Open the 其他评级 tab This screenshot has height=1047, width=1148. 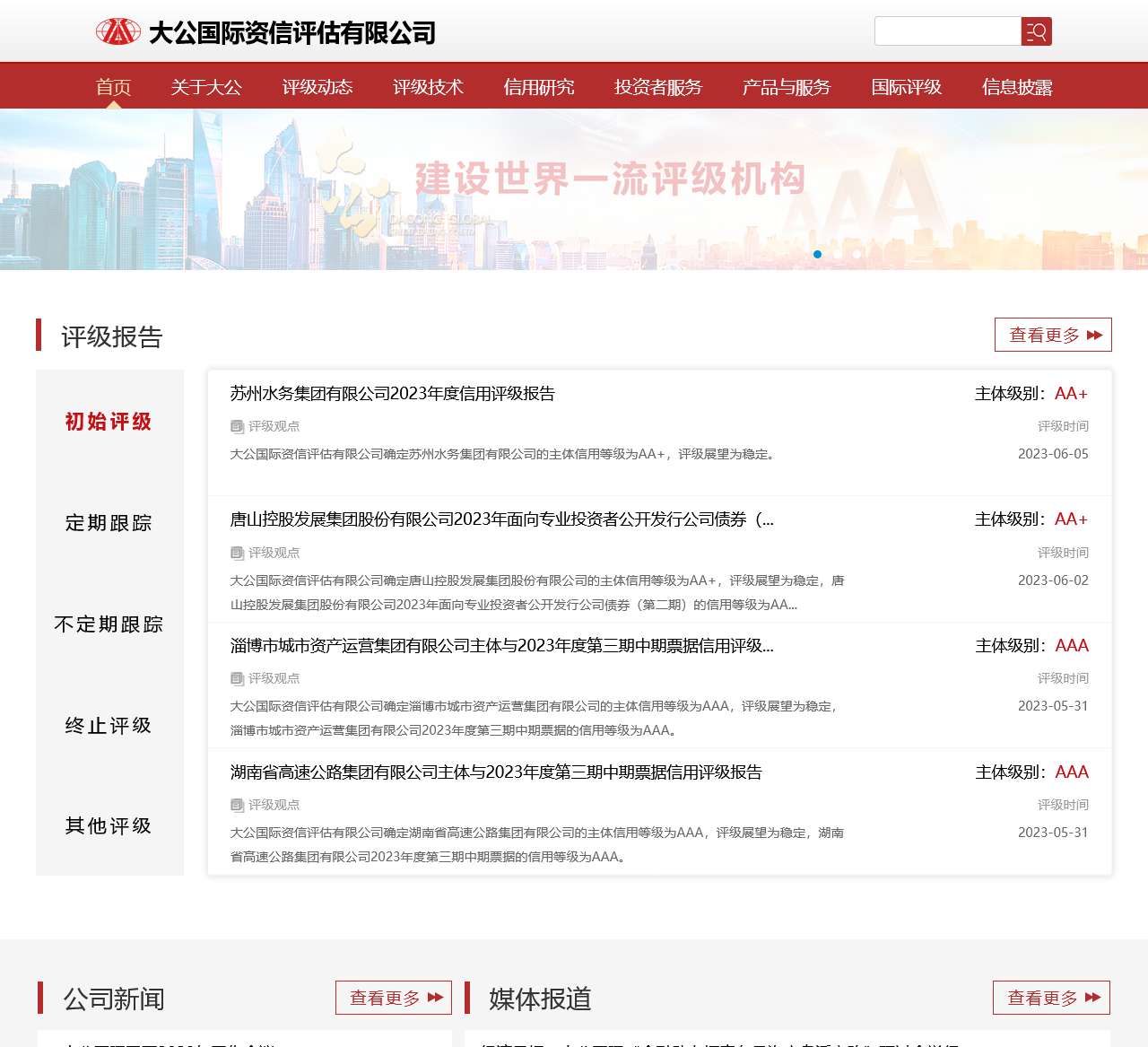109,825
